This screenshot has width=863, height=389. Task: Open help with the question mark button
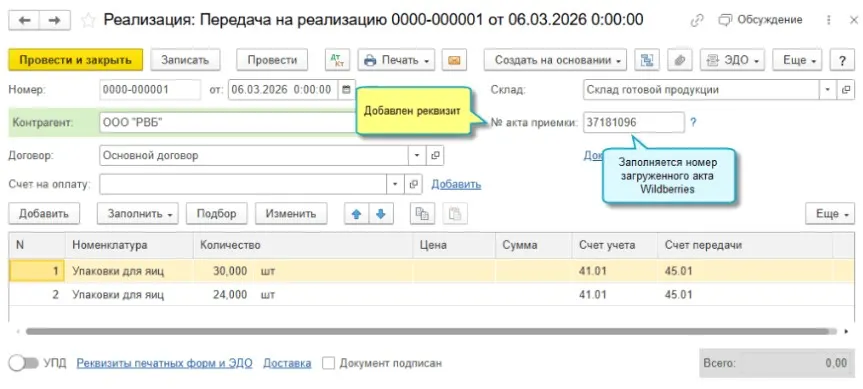tap(842, 60)
